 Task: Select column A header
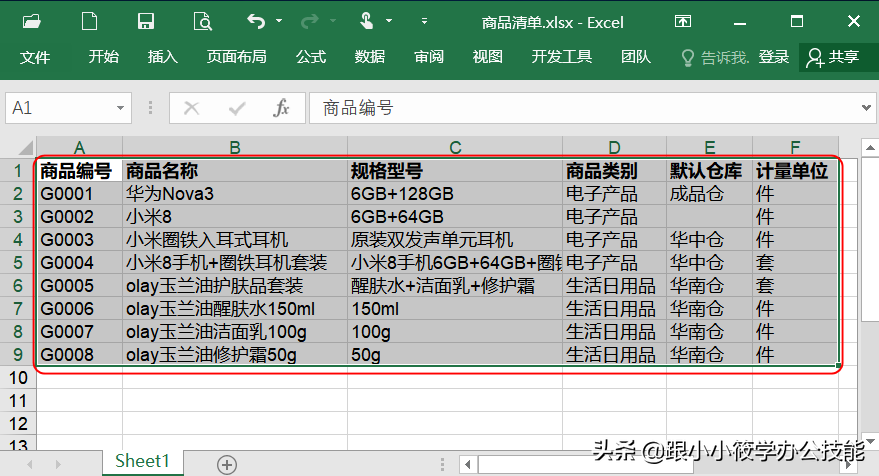pyautogui.click(x=80, y=147)
